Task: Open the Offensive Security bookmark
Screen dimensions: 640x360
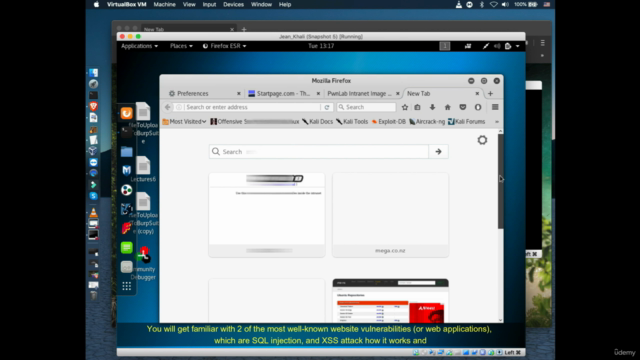Action: click(255, 122)
